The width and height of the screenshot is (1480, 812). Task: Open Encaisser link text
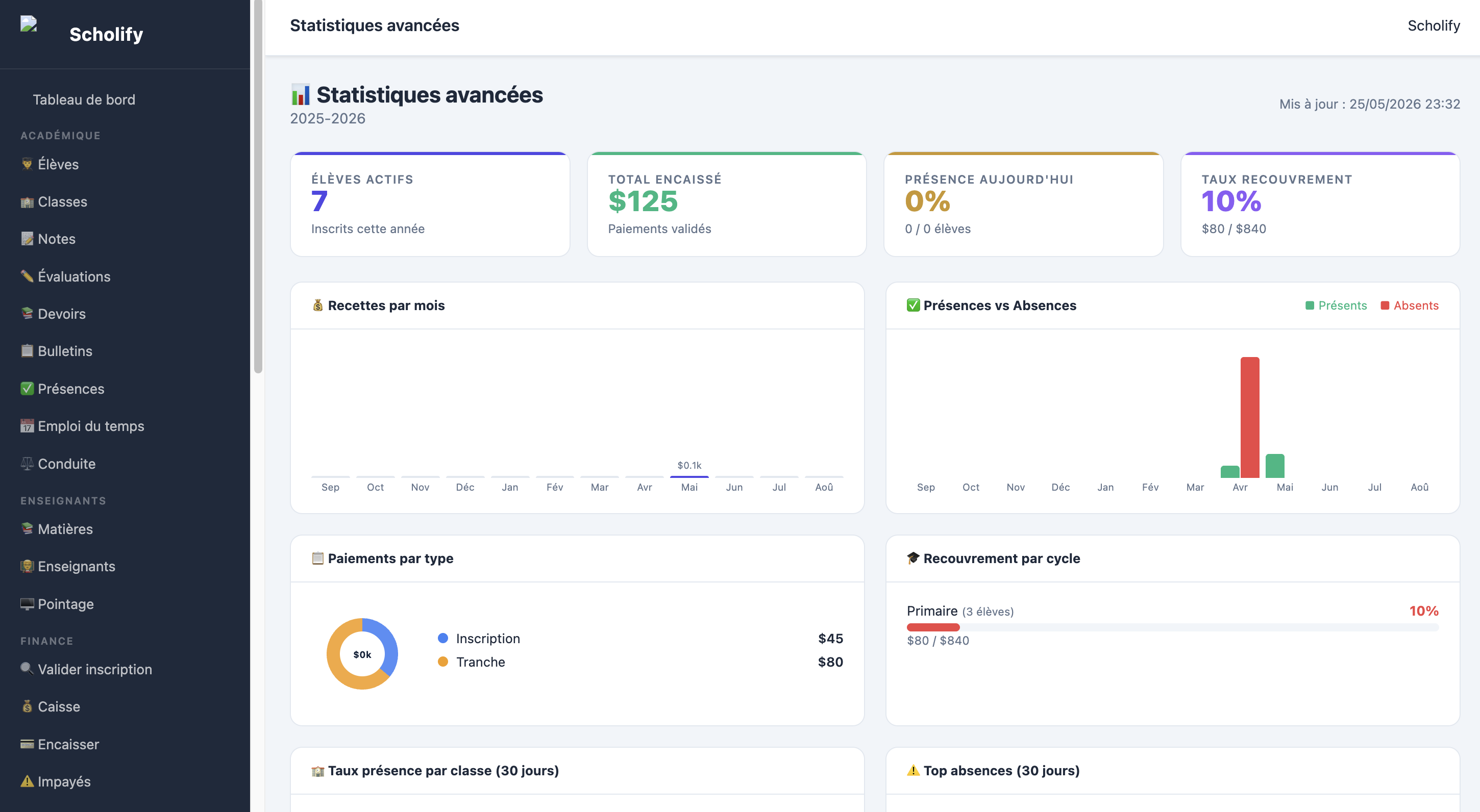point(68,744)
